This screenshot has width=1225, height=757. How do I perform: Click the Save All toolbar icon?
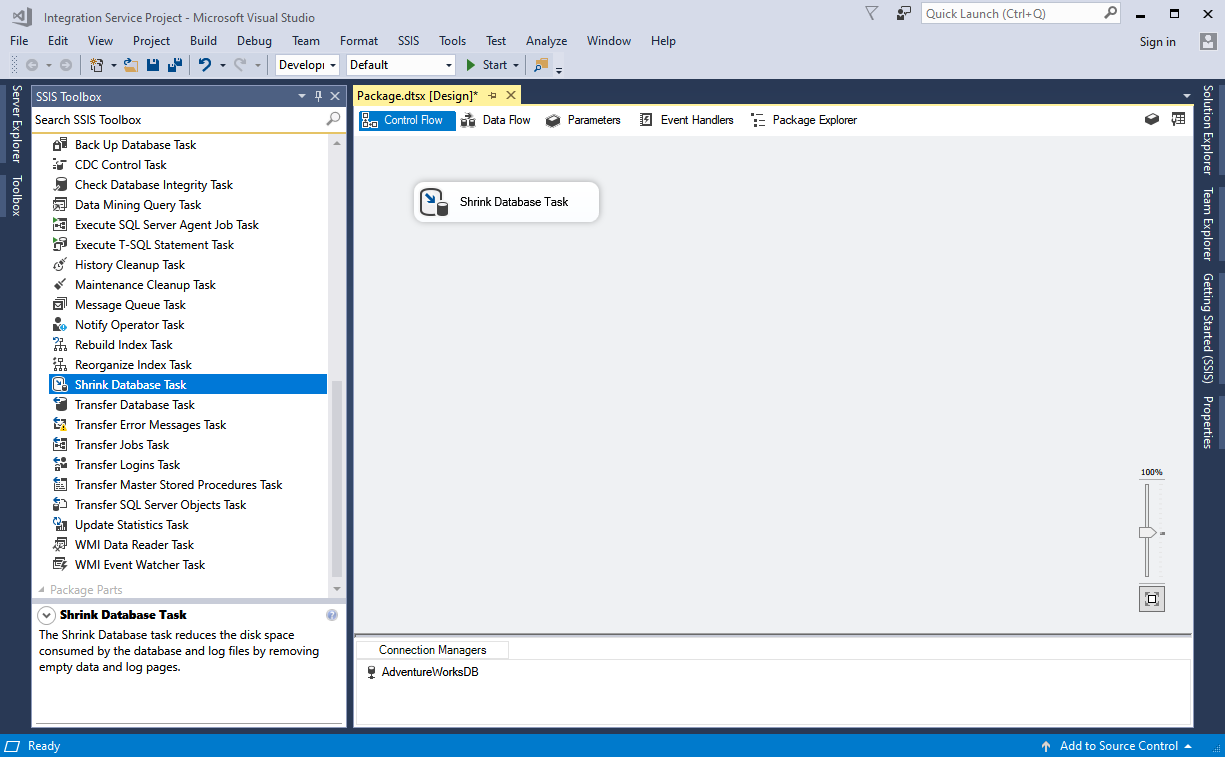tap(174, 65)
